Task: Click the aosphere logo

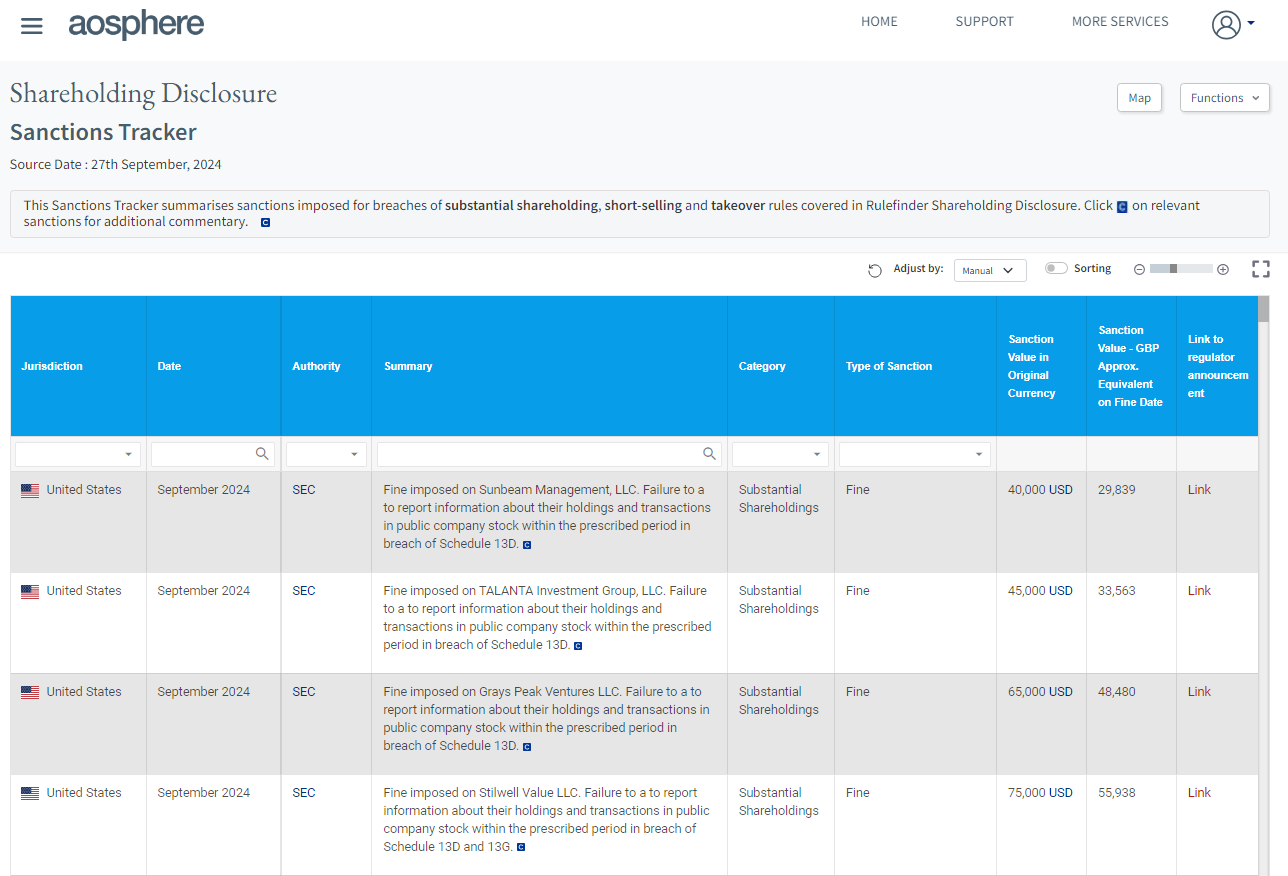Action: [x=136, y=24]
